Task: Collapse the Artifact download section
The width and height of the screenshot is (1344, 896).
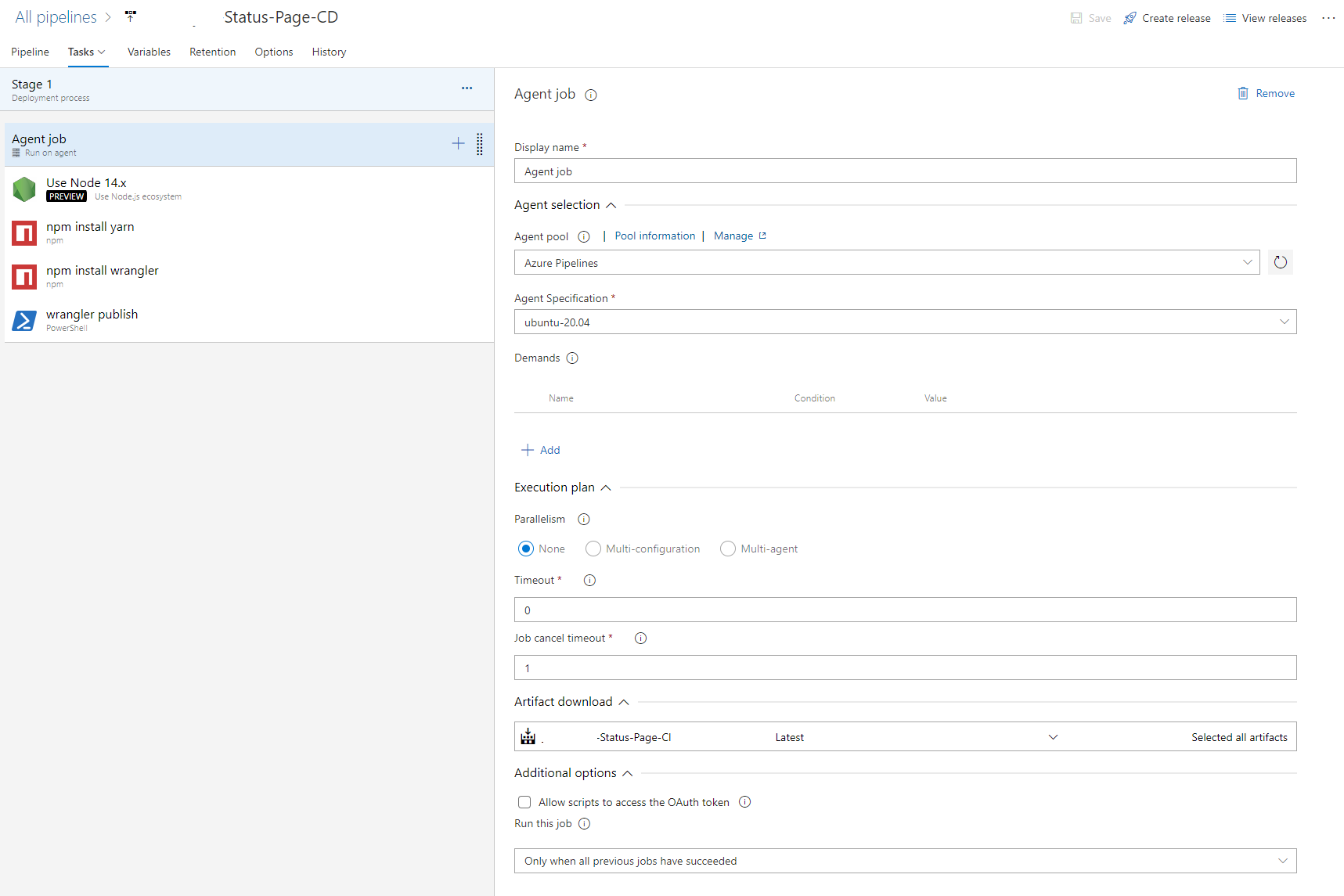Action: coord(624,703)
